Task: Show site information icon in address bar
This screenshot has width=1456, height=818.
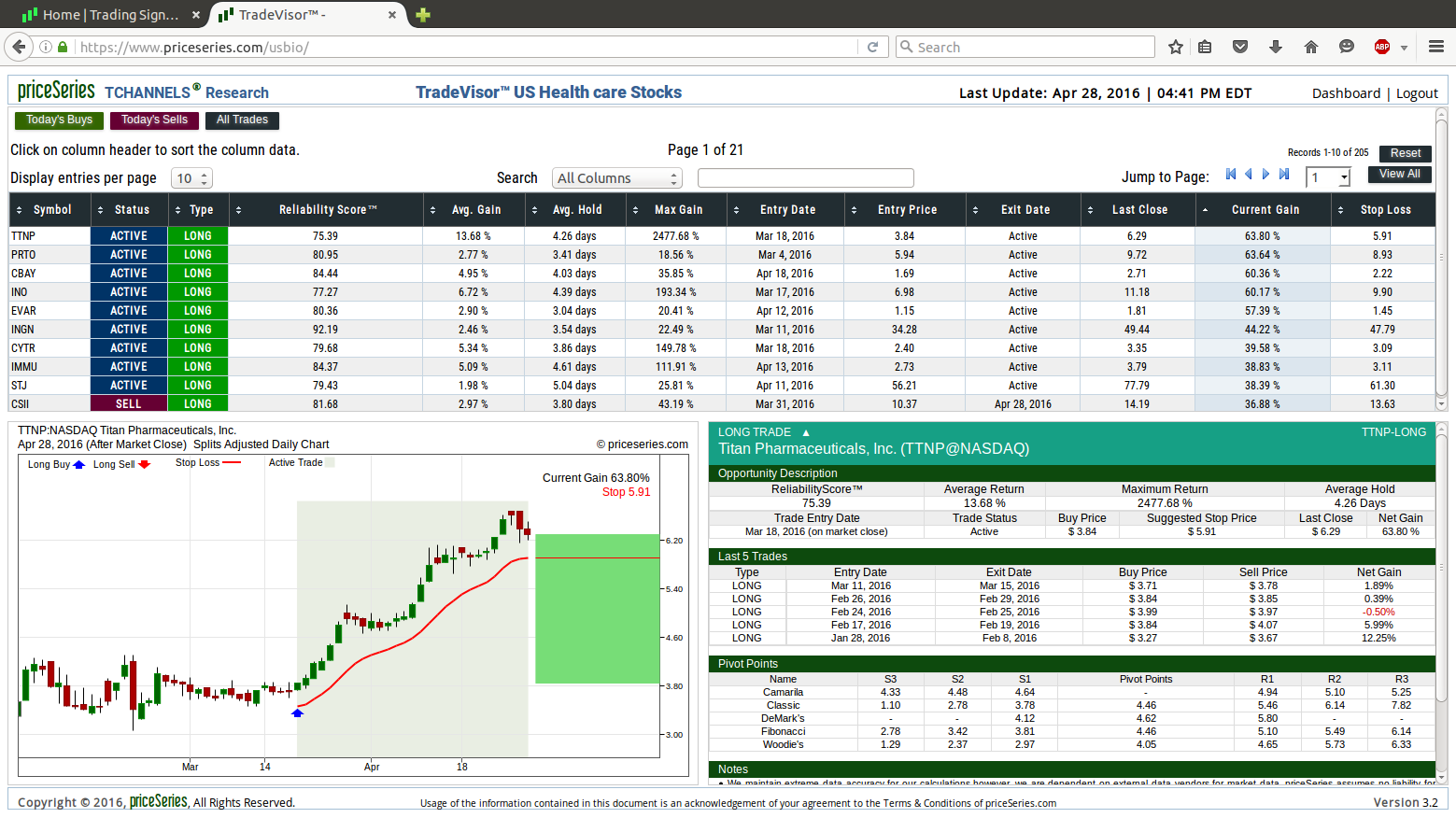Action: 45,47
